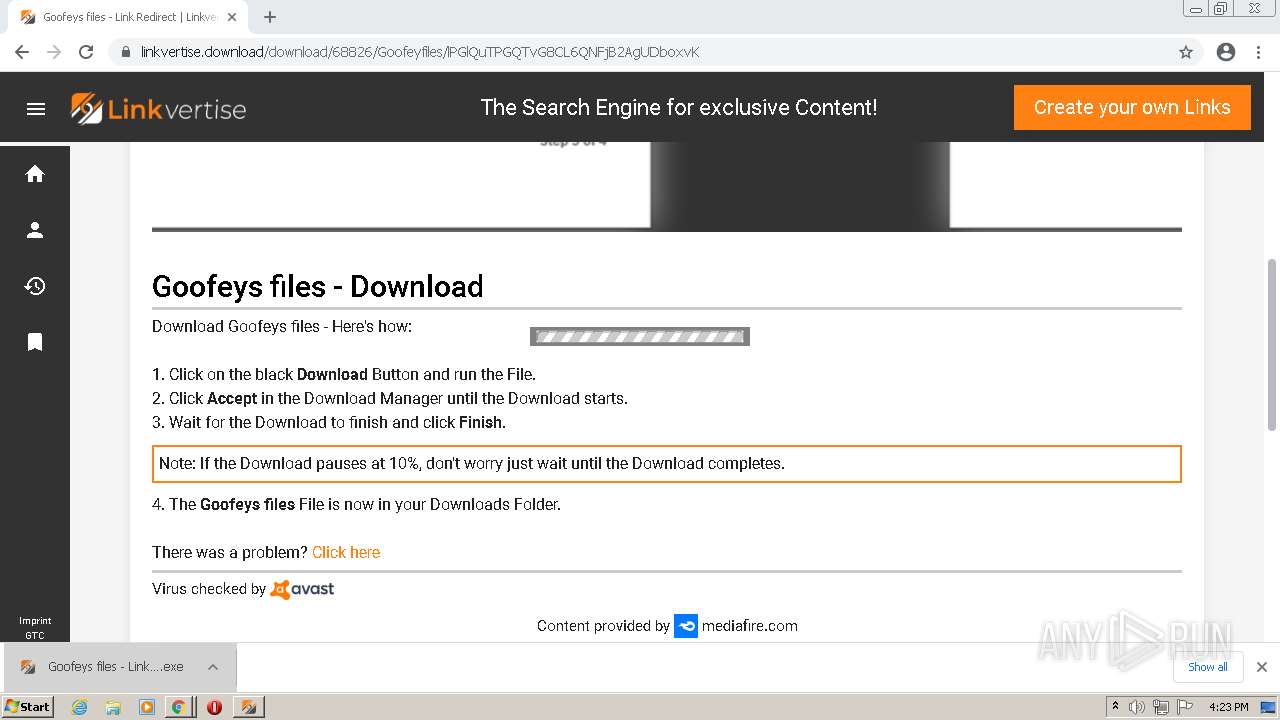This screenshot has height=720, width=1280.
Task: Open the user profile sidebar icon
Action: coord(35,230)
